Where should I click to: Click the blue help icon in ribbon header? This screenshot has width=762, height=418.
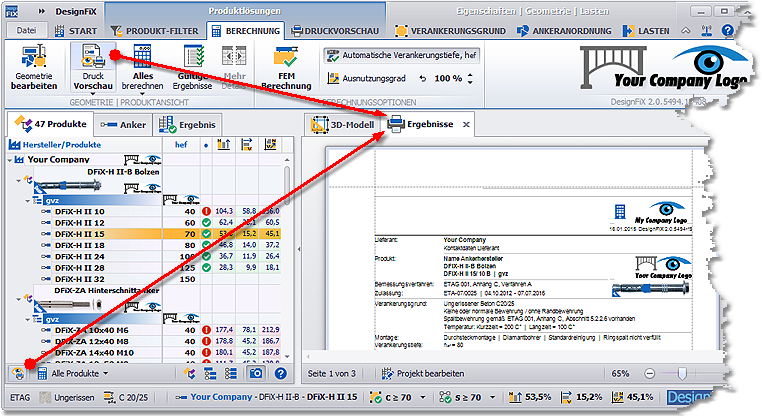click(x=727, y=31)
